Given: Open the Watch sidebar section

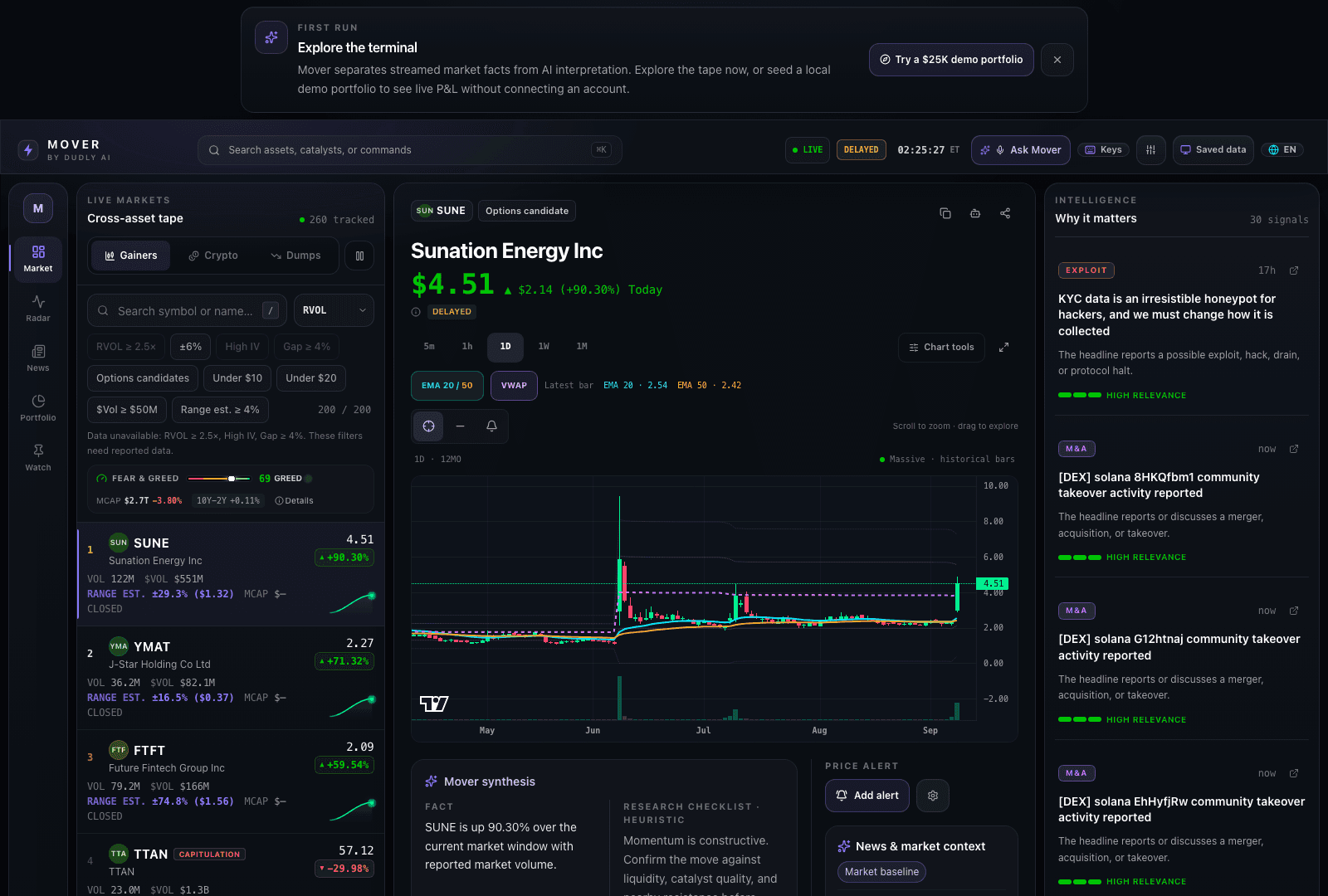Looking at the screenshot, I should [x=38, y=457].
